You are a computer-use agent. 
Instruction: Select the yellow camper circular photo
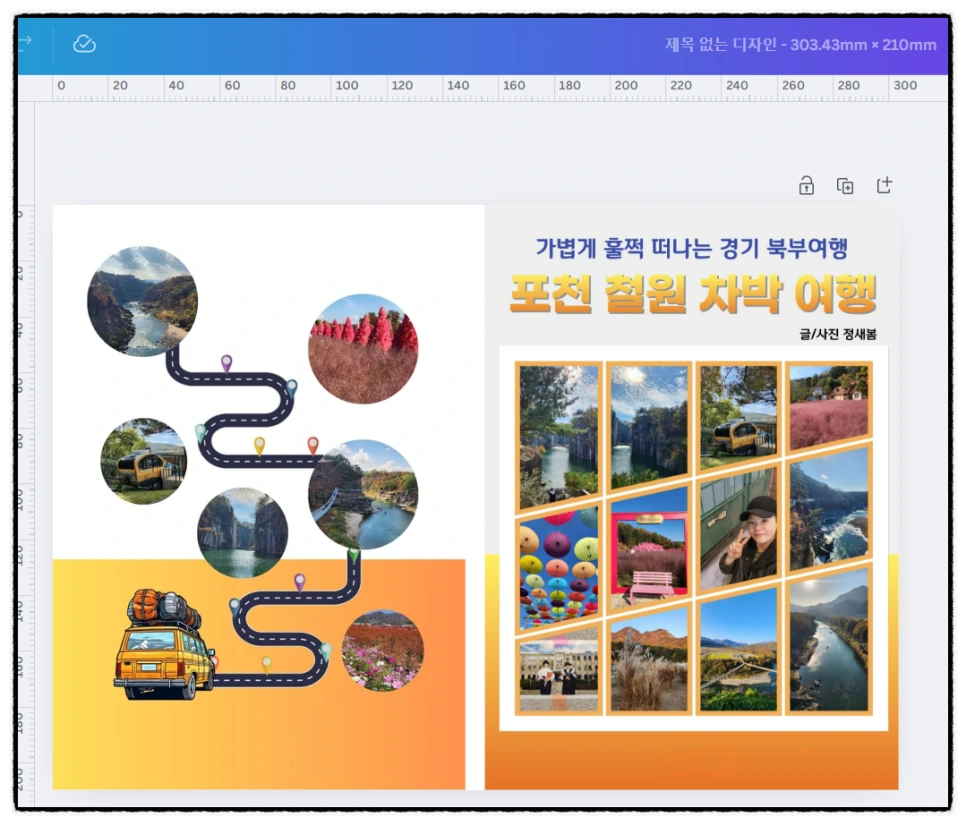pyautogui.click(x=144, y=461)
